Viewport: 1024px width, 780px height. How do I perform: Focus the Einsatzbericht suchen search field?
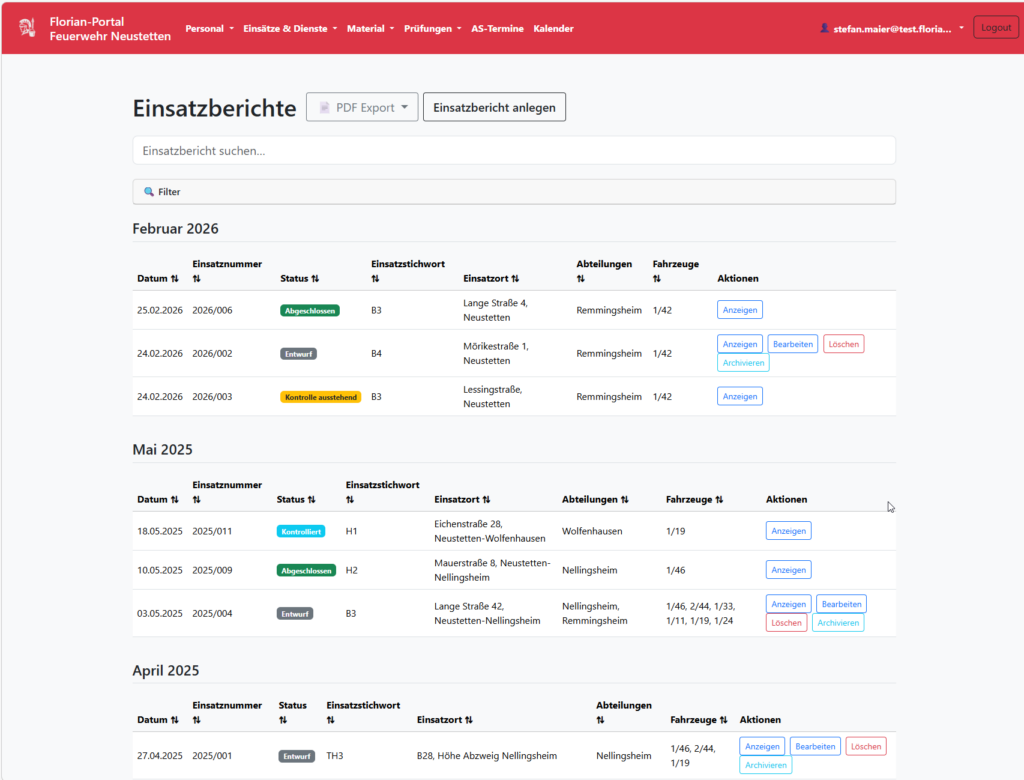(513, 151)
